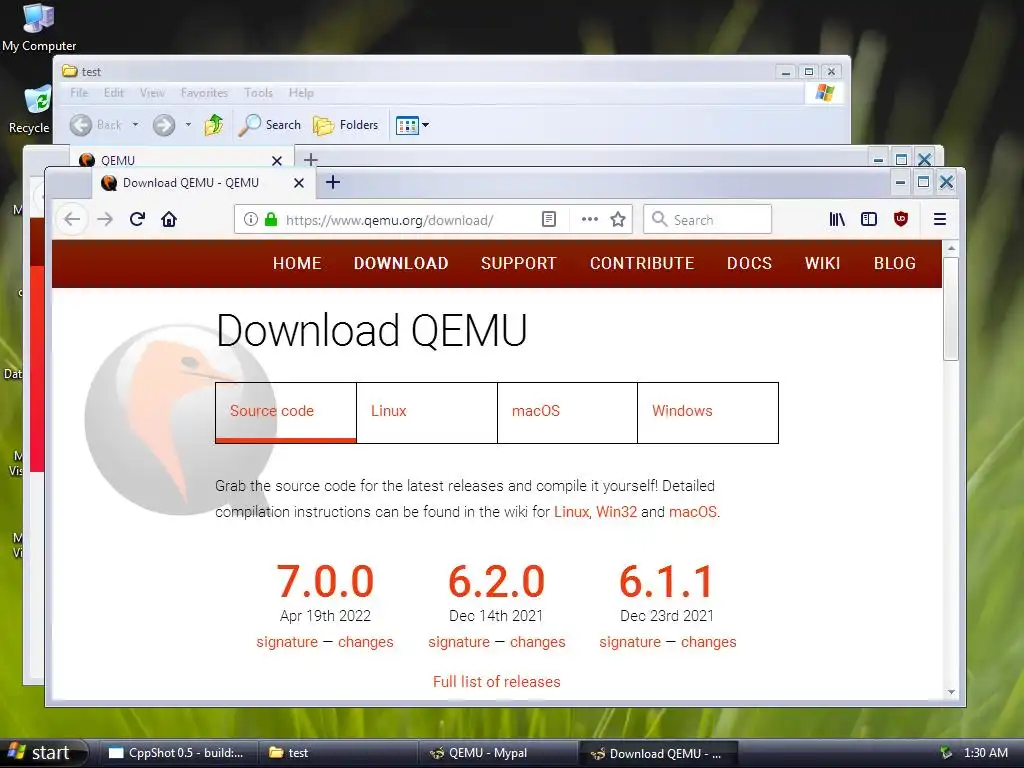The image size is (1024, 768).
Task: Click Forward arrow in test Explorer window
Action: pyautogui.click(x=164, y=125)
